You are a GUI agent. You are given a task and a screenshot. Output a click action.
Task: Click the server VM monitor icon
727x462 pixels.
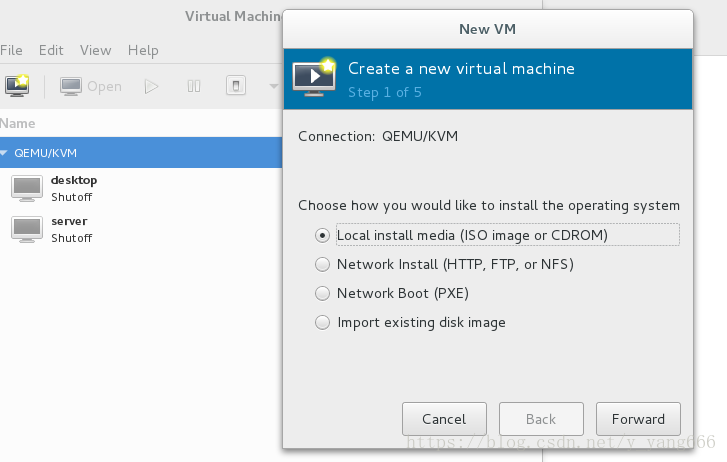27,229
